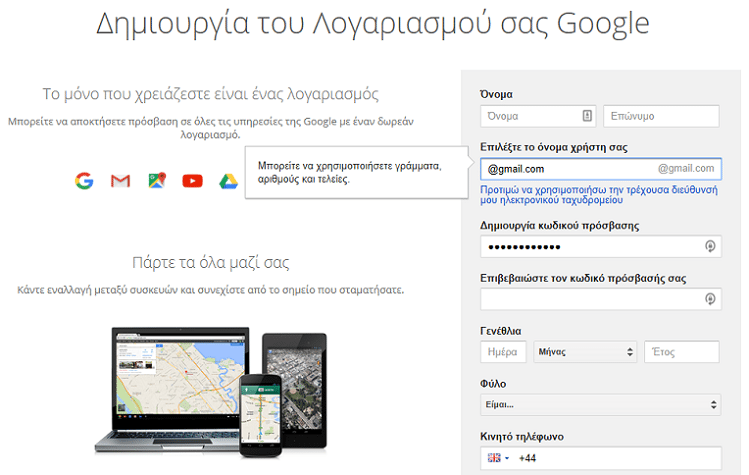
Task: Click the heading 'Δημιουργία του Λογαριασμού σας Google'
Action: 373,23
